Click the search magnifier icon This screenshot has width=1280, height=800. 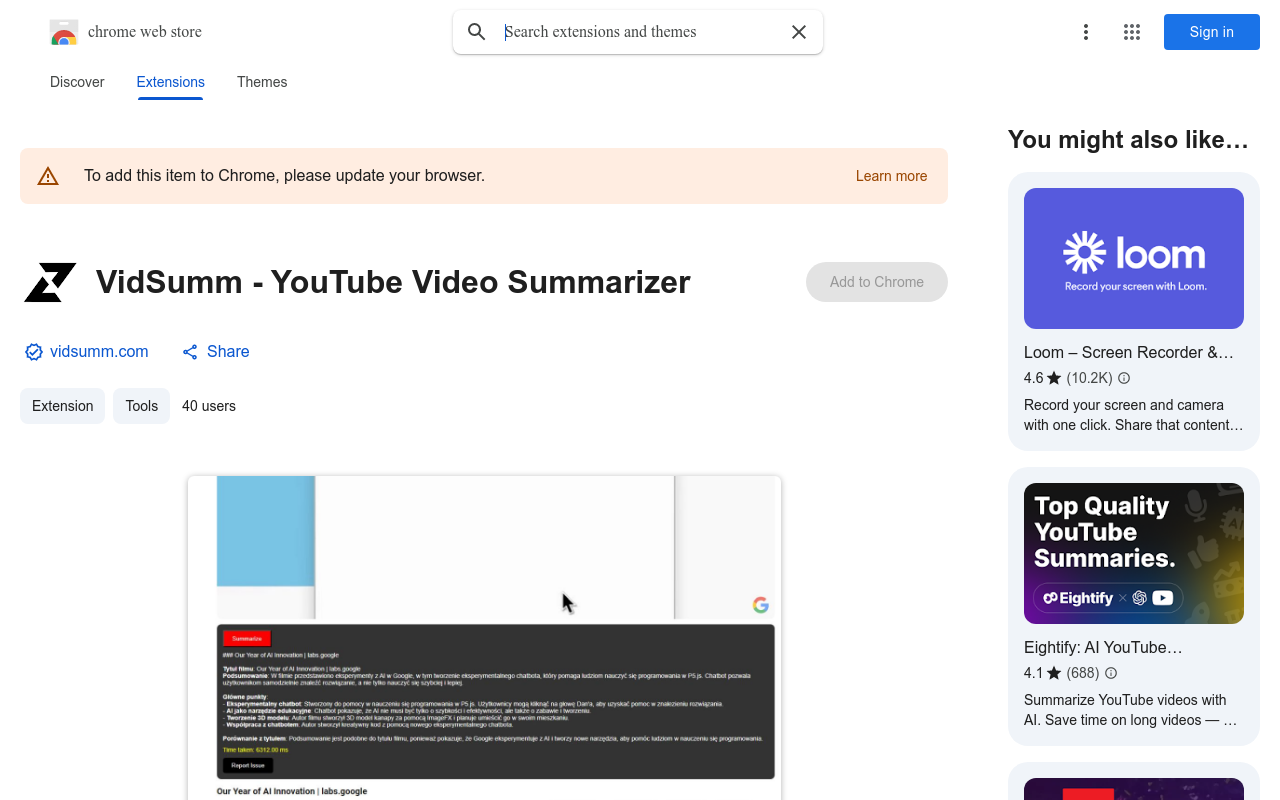(x=477, y=32)
